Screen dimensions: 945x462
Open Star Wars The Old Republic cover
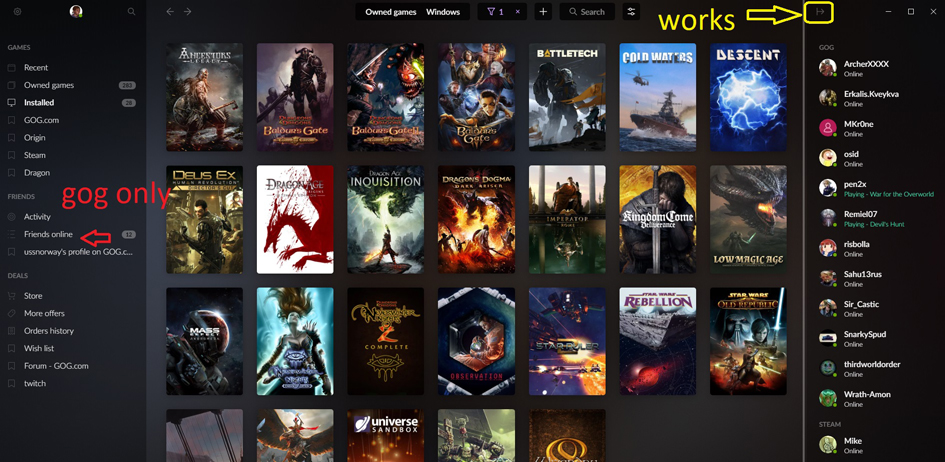click(748, 341)
